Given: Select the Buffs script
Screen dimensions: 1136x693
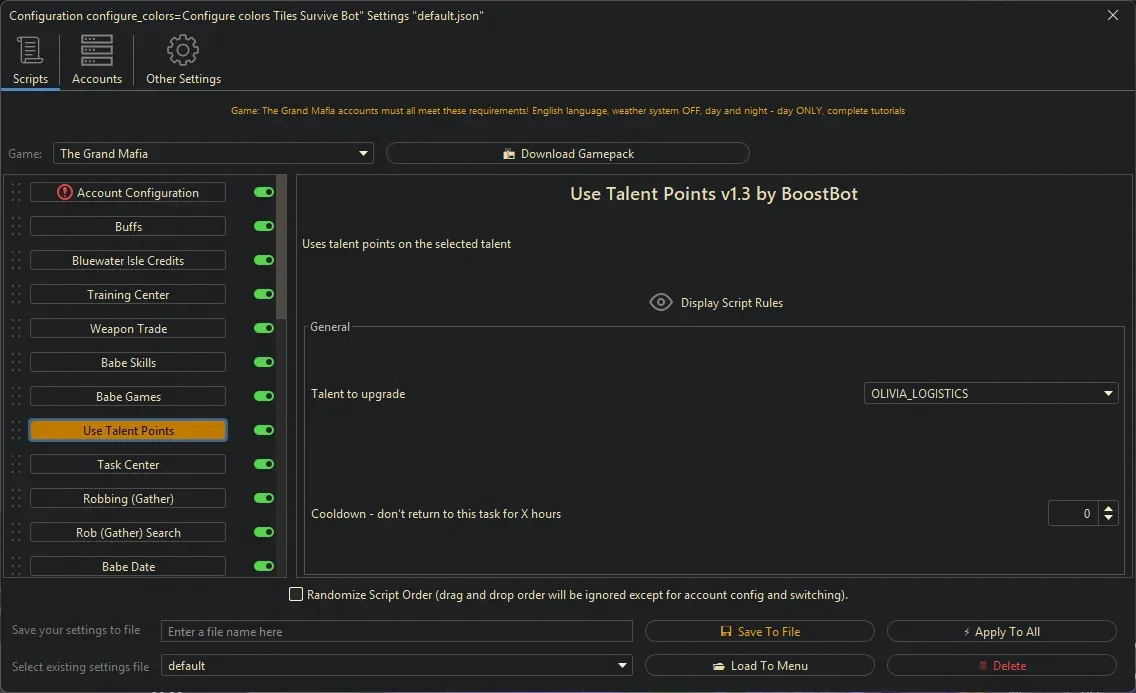Looking at the screenshot, I should (128, 227).
